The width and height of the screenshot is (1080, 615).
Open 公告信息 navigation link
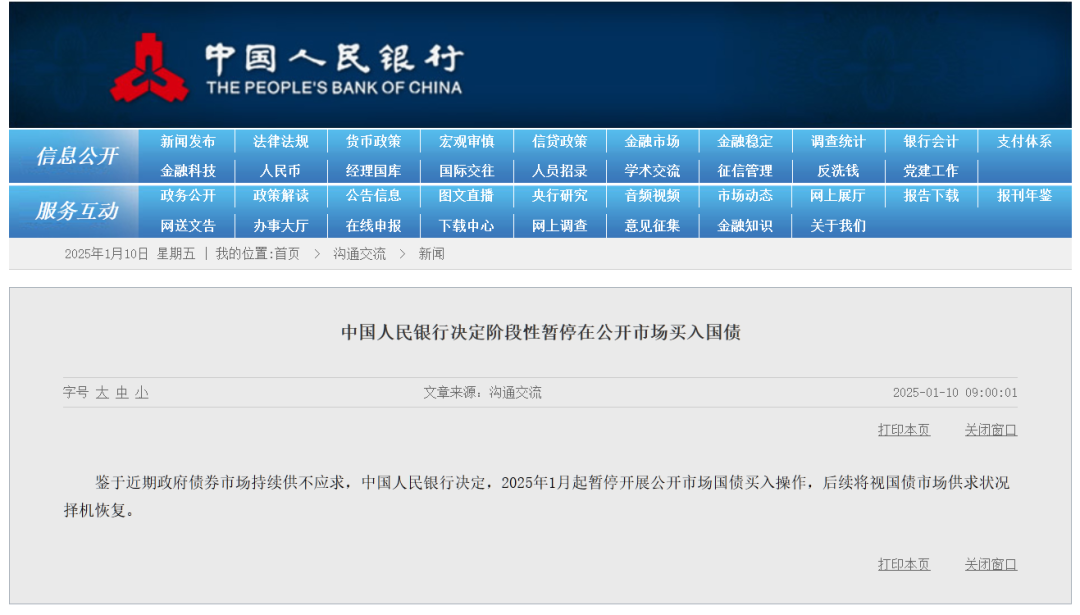point(373,196)
